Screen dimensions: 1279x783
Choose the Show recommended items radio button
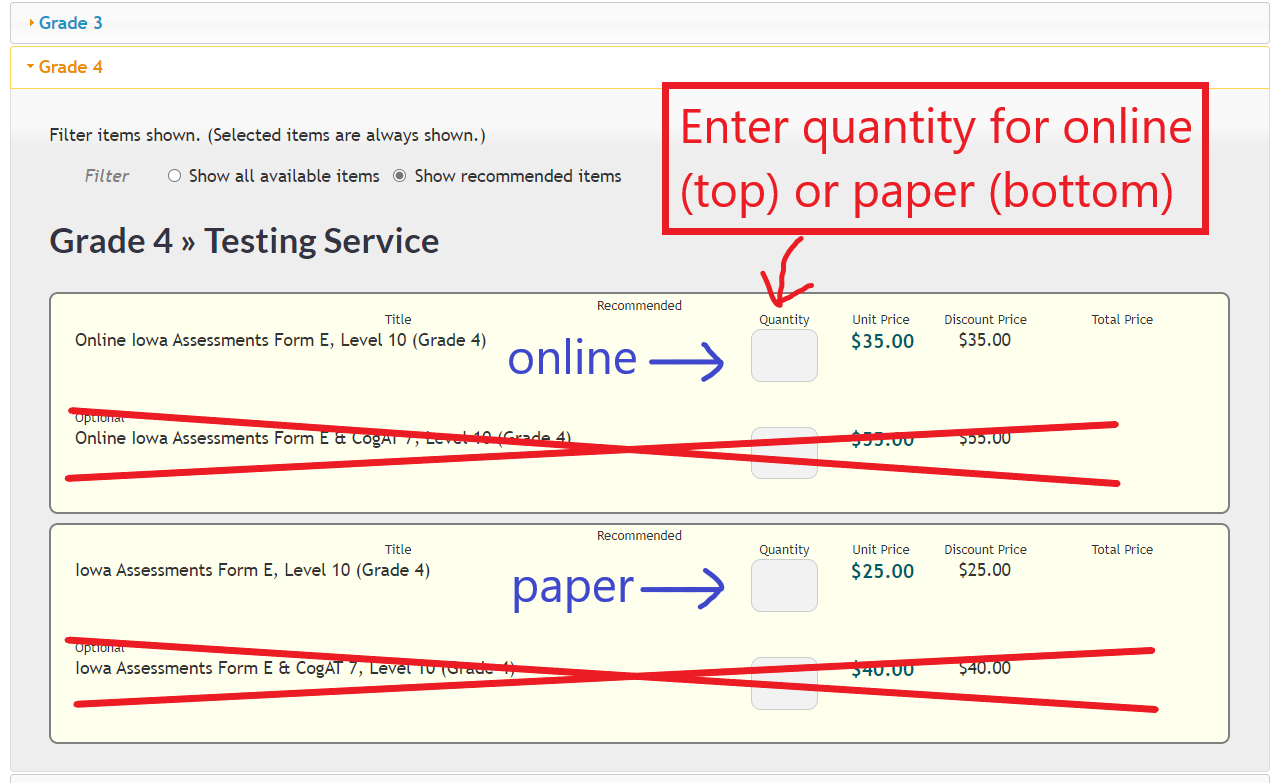(x=400, y=176)
